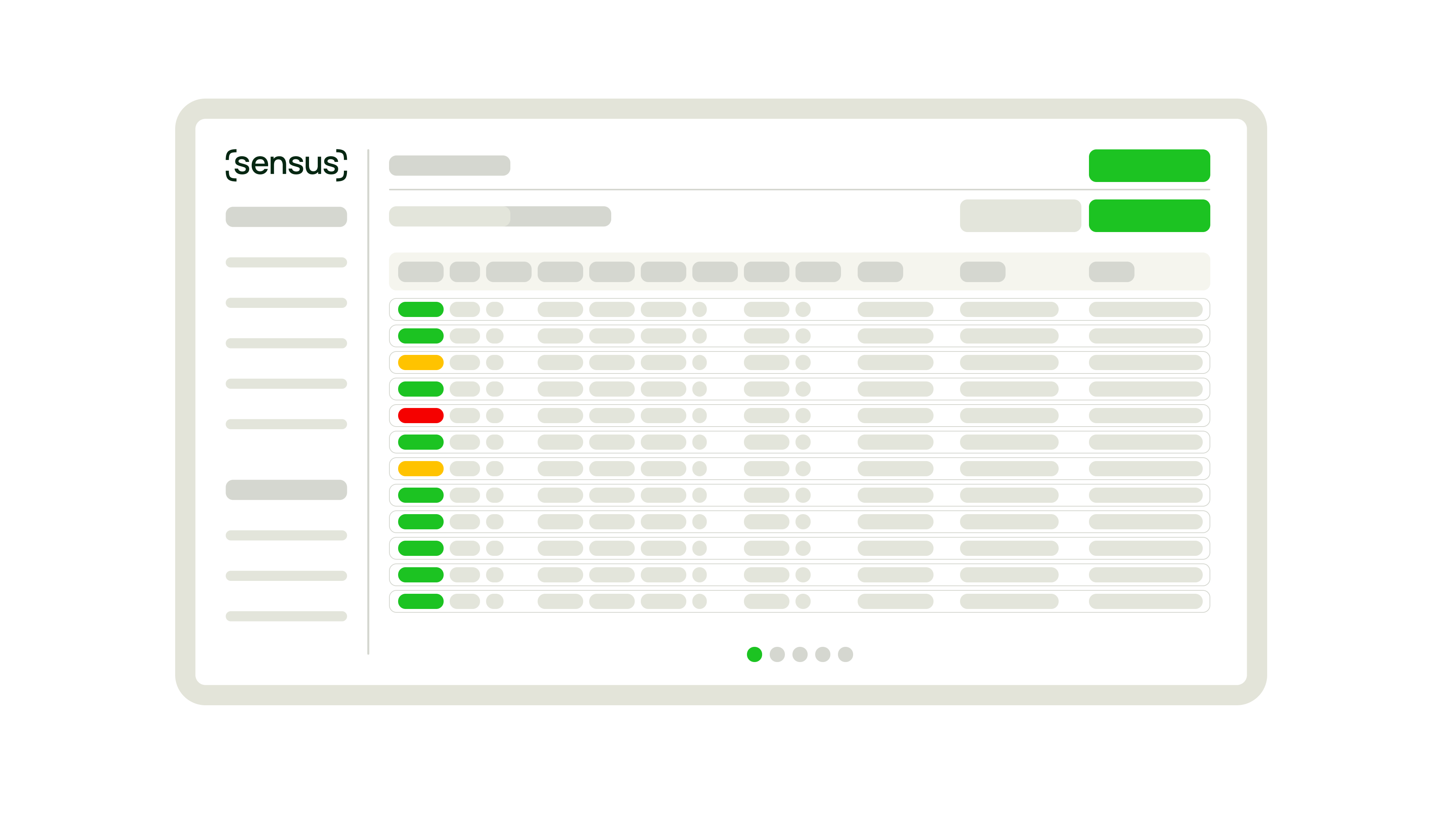Click the green status pill in last row

tap(420, 601)
